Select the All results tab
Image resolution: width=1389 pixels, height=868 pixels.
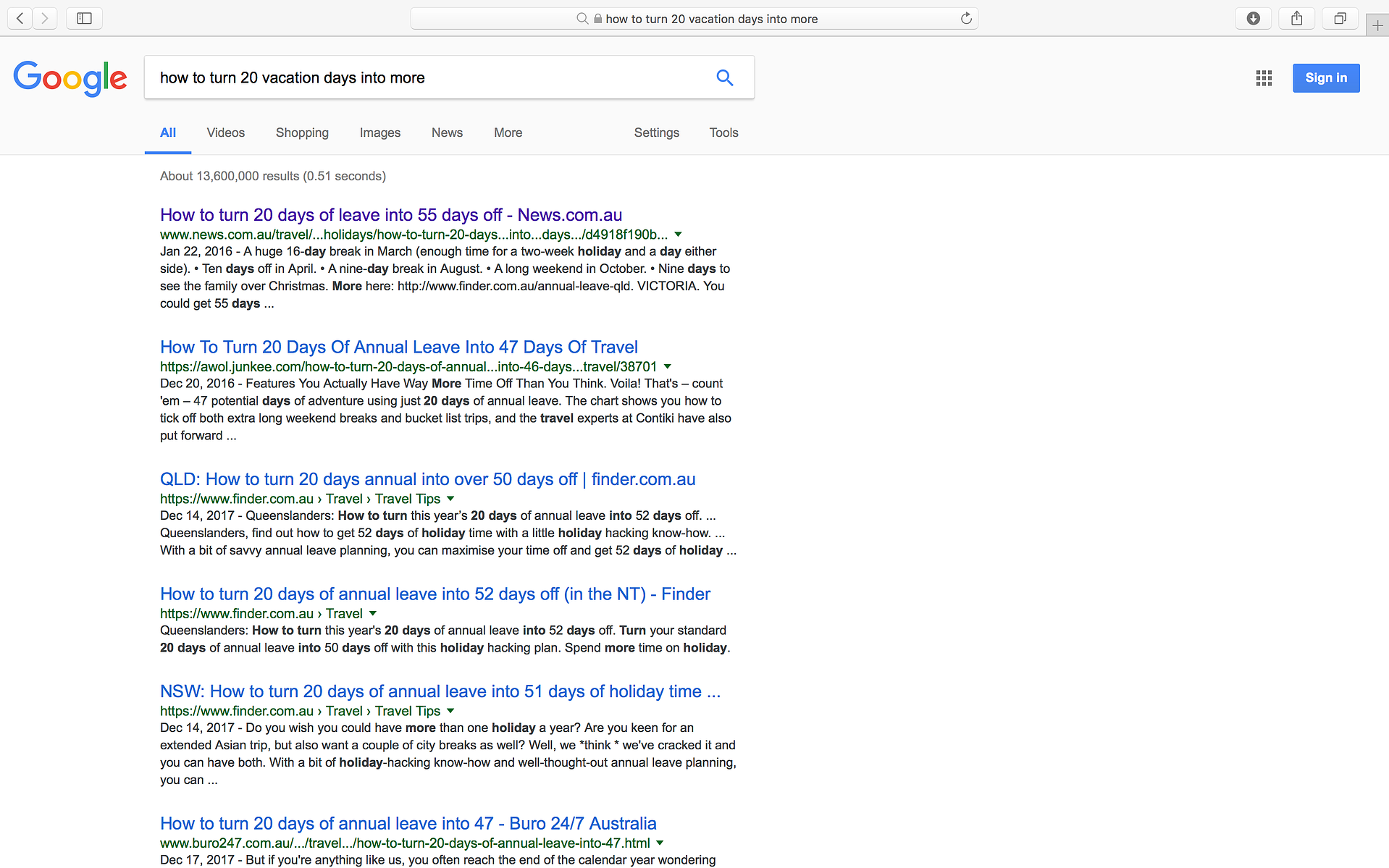tap(168, 132)
